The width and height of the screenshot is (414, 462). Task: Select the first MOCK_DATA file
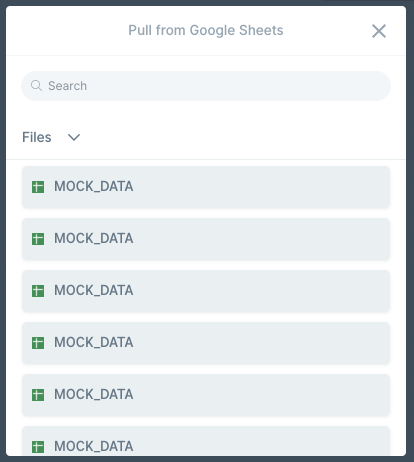point(206,187)
